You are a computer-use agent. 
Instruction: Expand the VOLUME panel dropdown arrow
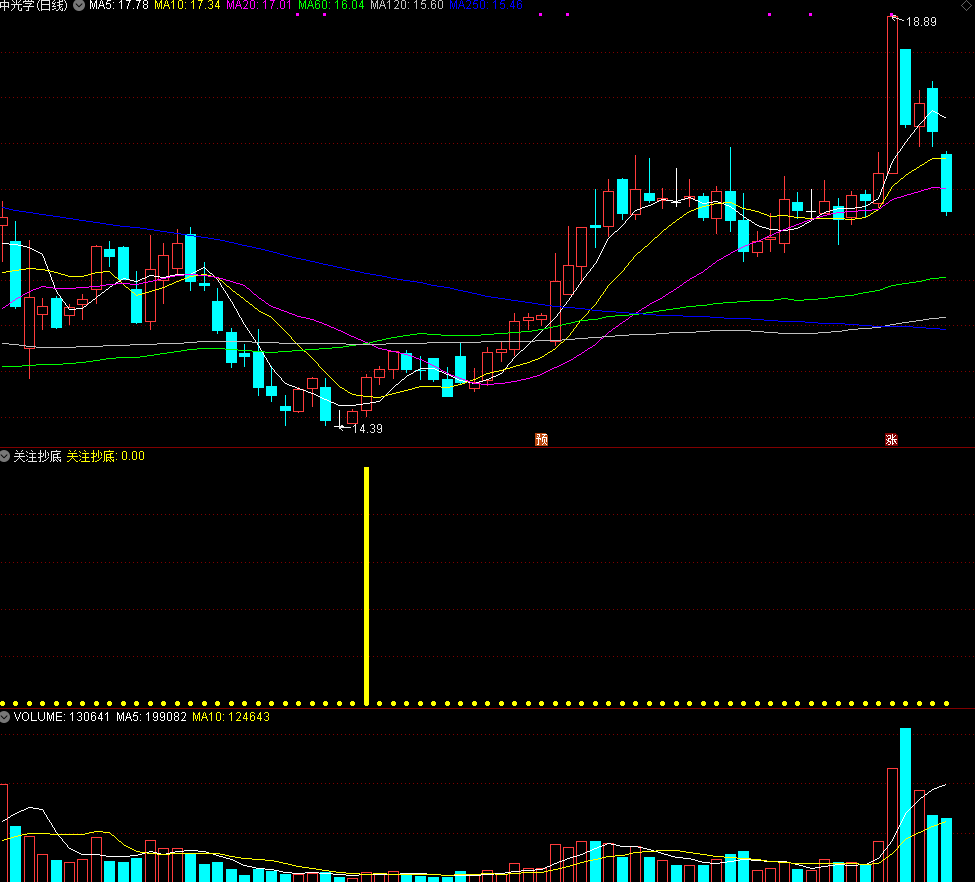click(x=5, y=717)
